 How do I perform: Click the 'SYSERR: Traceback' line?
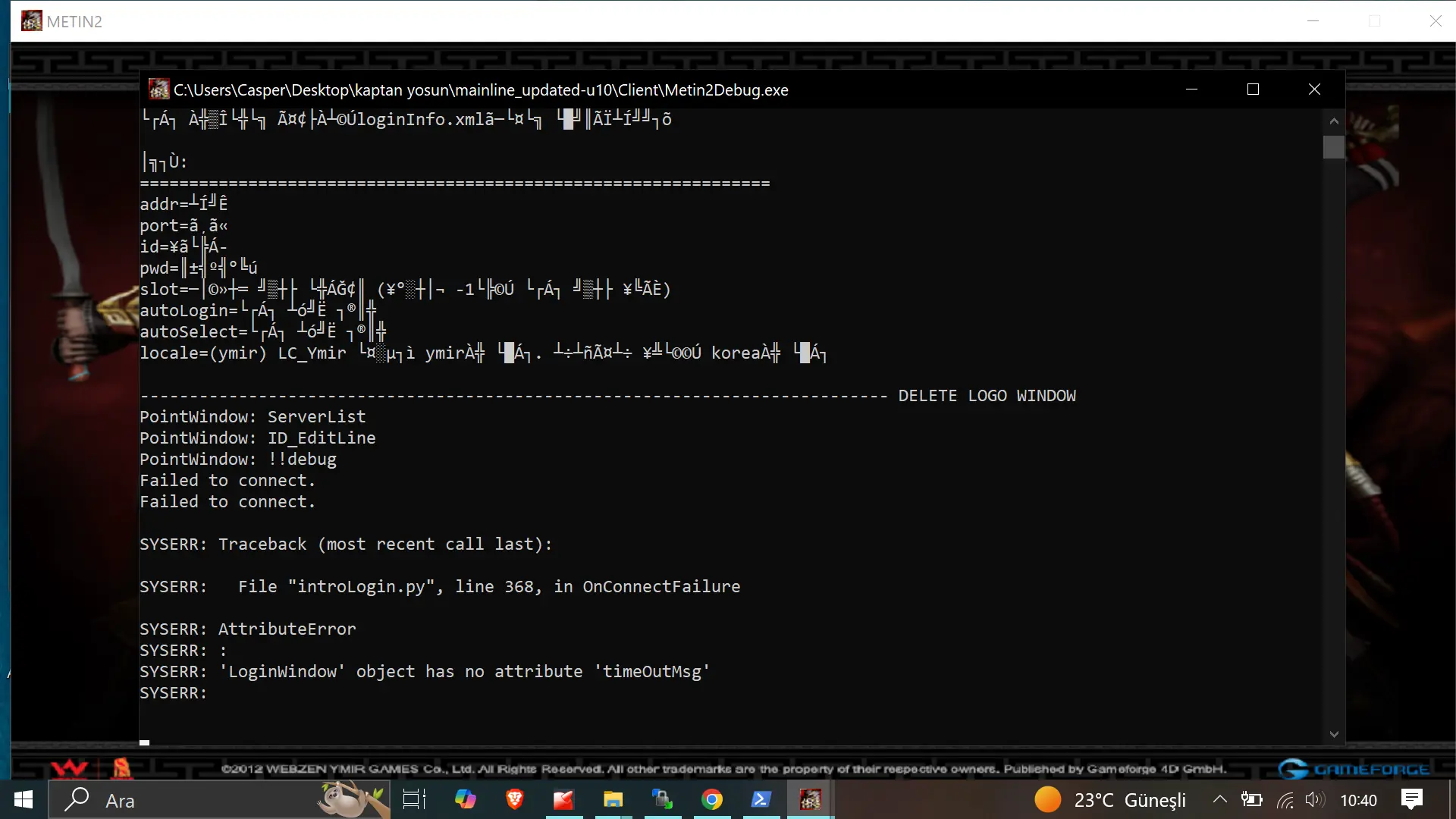346,544
